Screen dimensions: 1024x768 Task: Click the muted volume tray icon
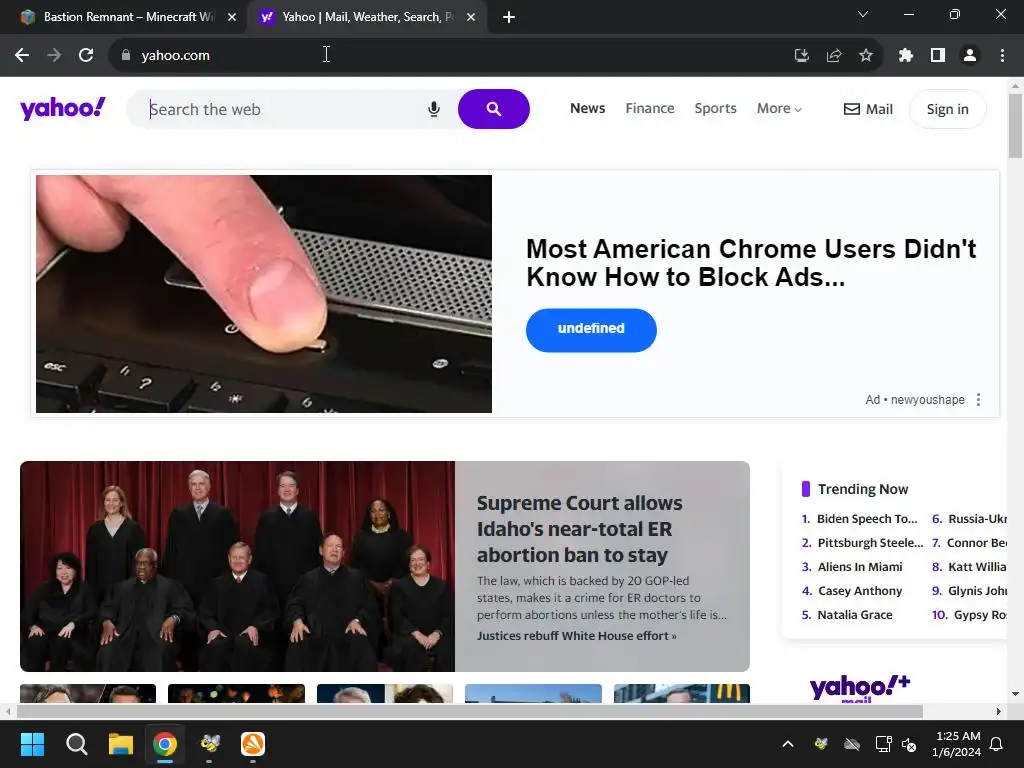[x=909, y=744]
